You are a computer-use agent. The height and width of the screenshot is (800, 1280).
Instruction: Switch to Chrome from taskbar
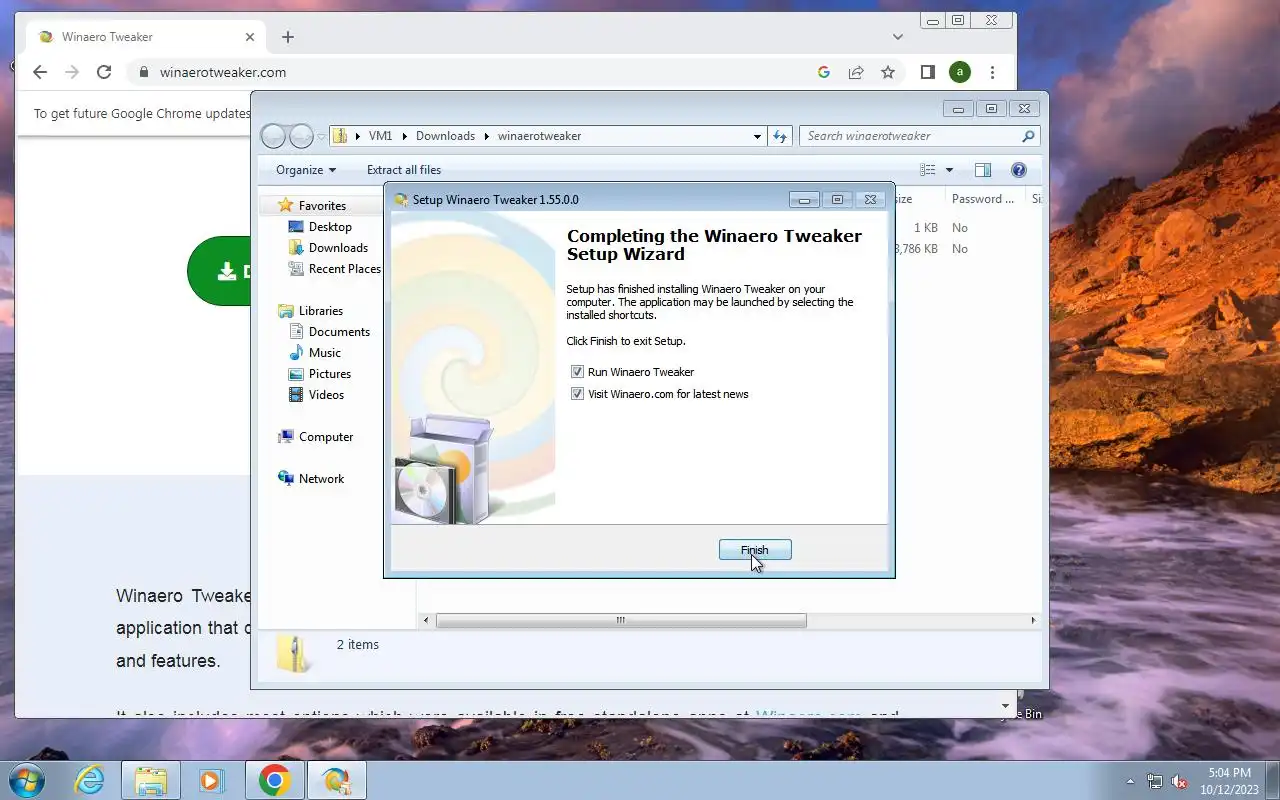coord(275,780)
